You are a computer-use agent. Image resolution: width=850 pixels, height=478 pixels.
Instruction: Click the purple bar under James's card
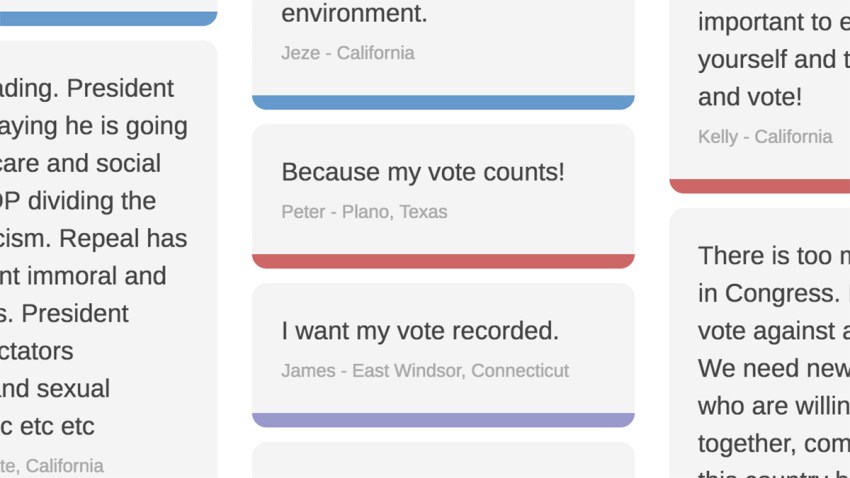443,420
